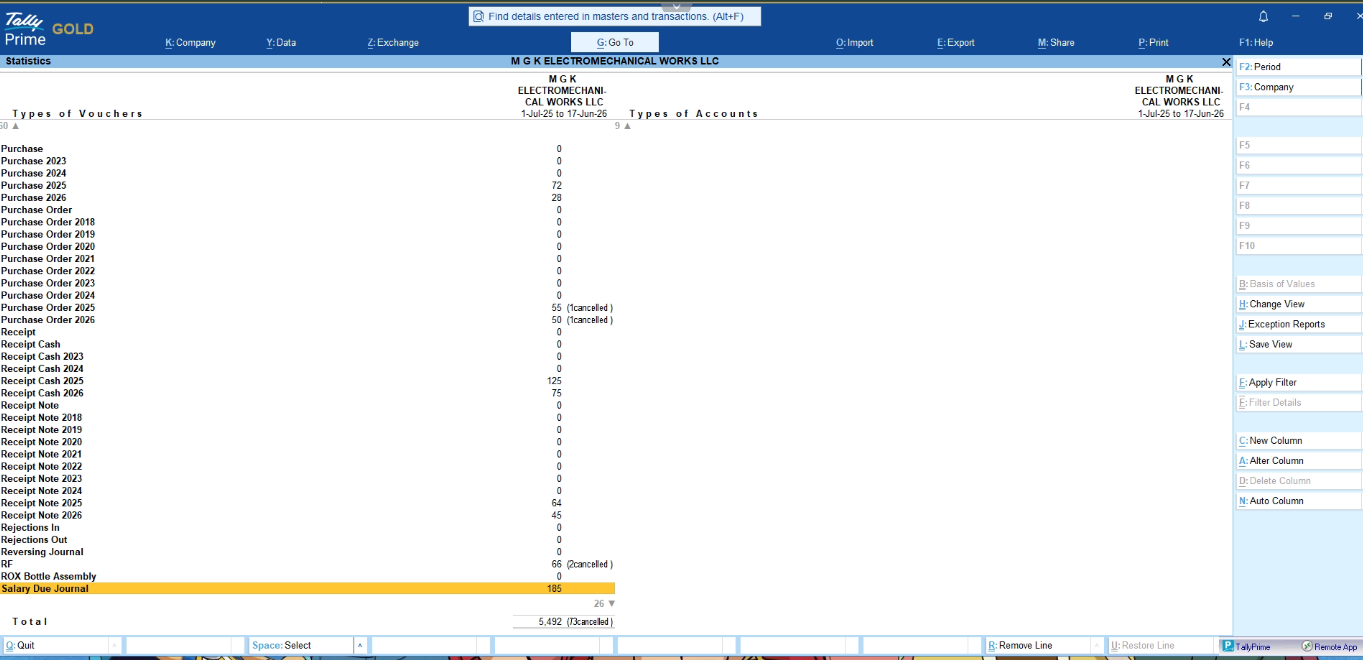Select the Purchase Order 2025 row
The height and width of the screenshot is (660, 1363).
pyautogui.click(x=307, y=308)
